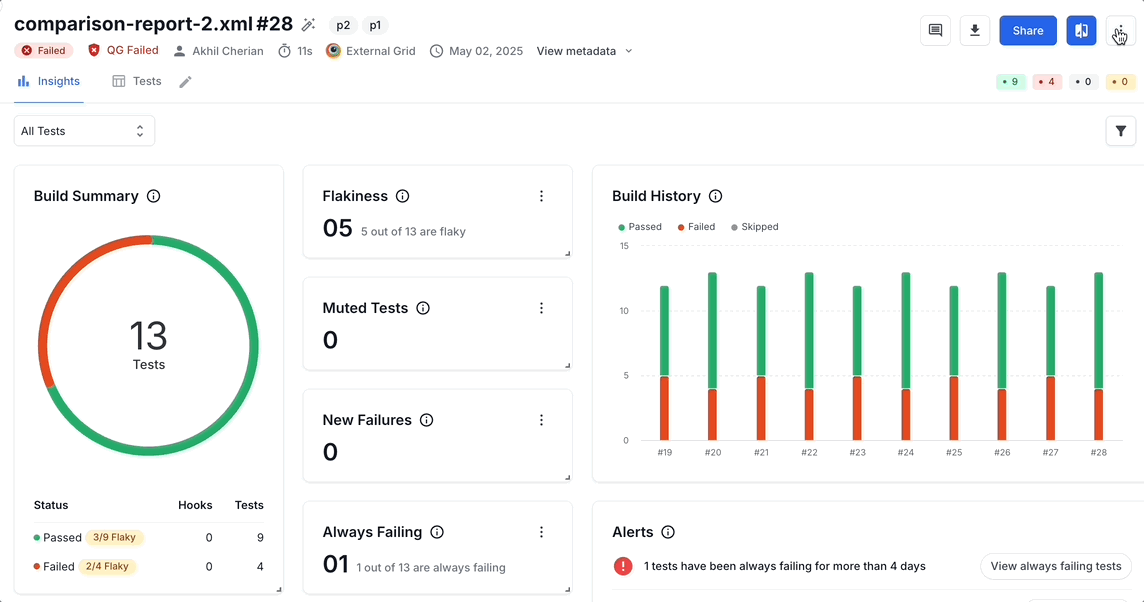Click the magic wand icon beside build title
Image resolution: width=1144 pixels, height=602 pixels.
coord(309,25)
